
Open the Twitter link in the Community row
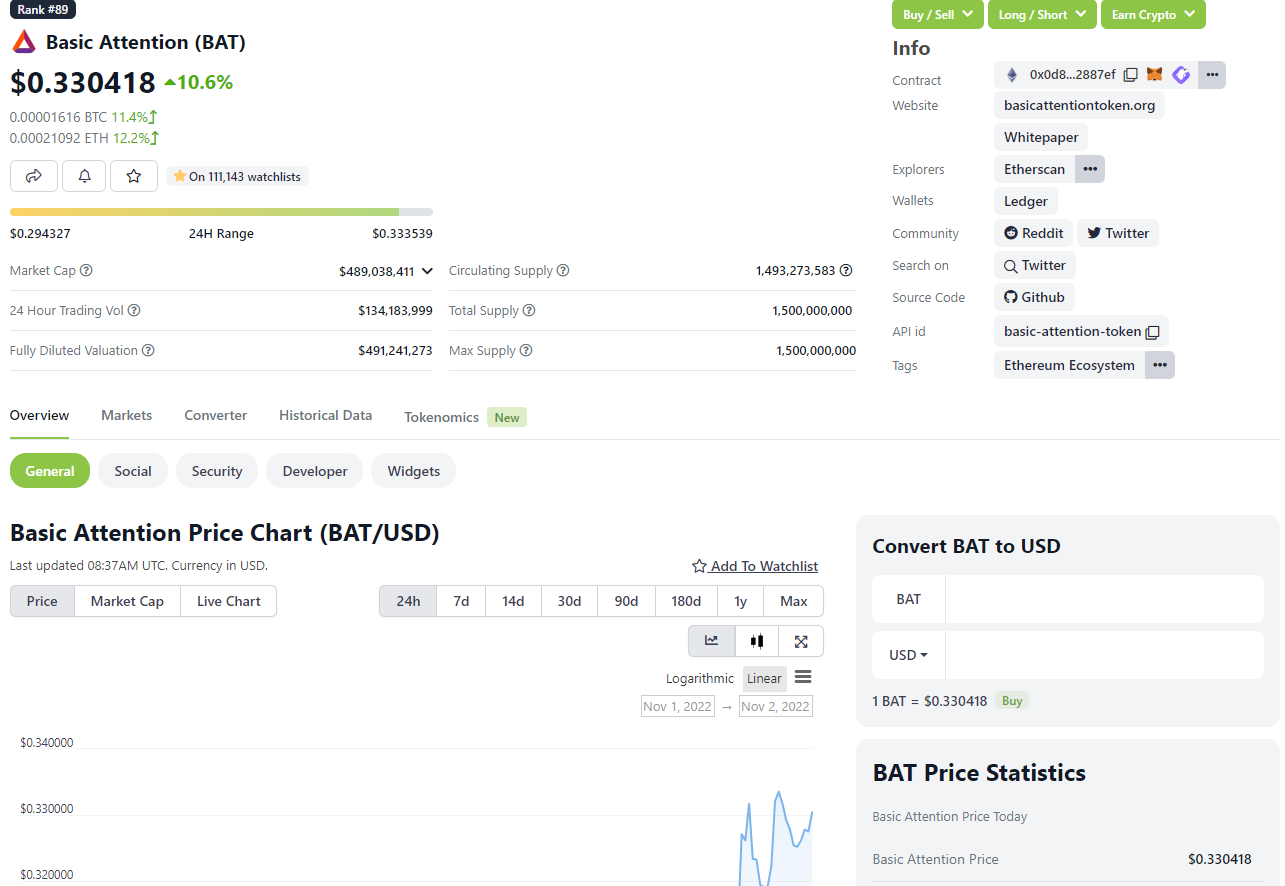pyautogui.click(x=1118, y=233)
